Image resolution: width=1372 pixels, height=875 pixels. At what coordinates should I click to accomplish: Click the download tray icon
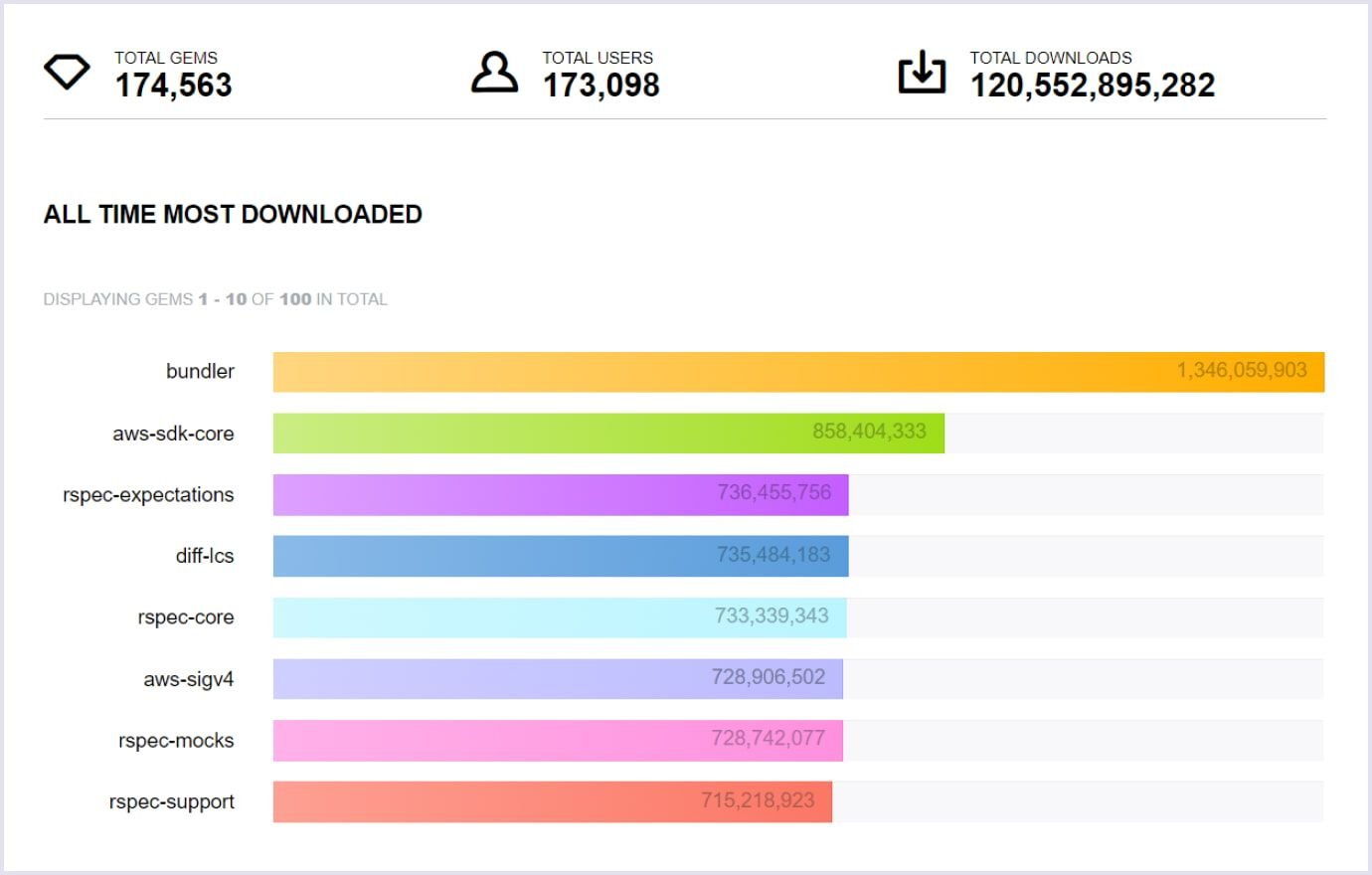click(x=922, y=72)
